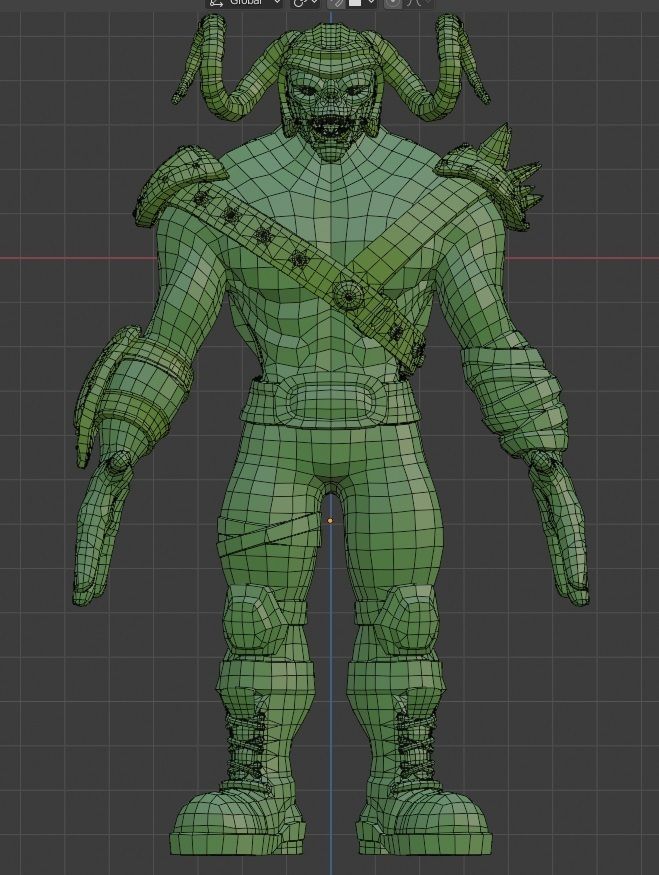Toggle the snap magnet icon
This screenshot has height=875, width=659.
[x=336, y=3]
